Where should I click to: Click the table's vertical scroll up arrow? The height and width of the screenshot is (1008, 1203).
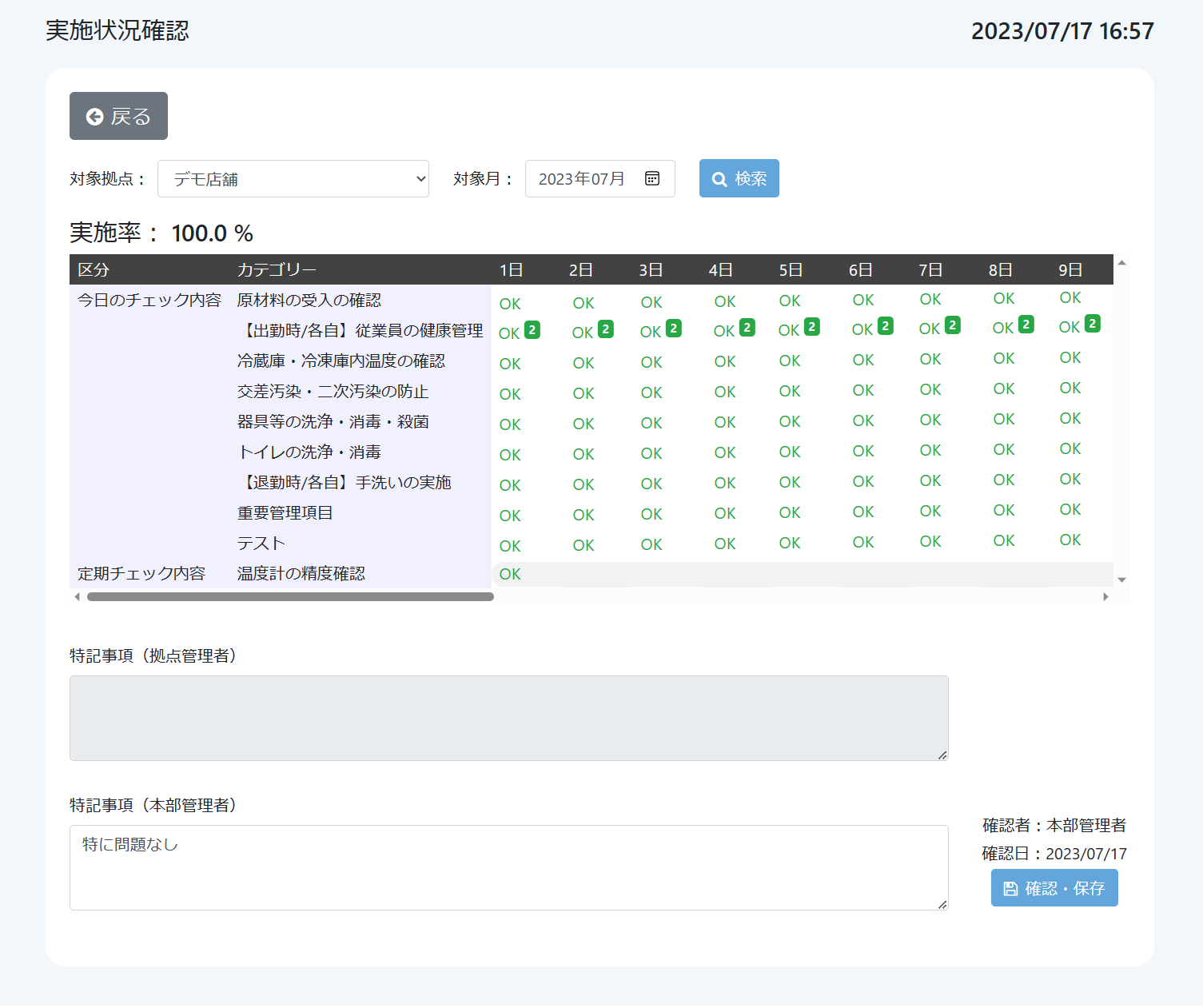(x=1121, y=262)
